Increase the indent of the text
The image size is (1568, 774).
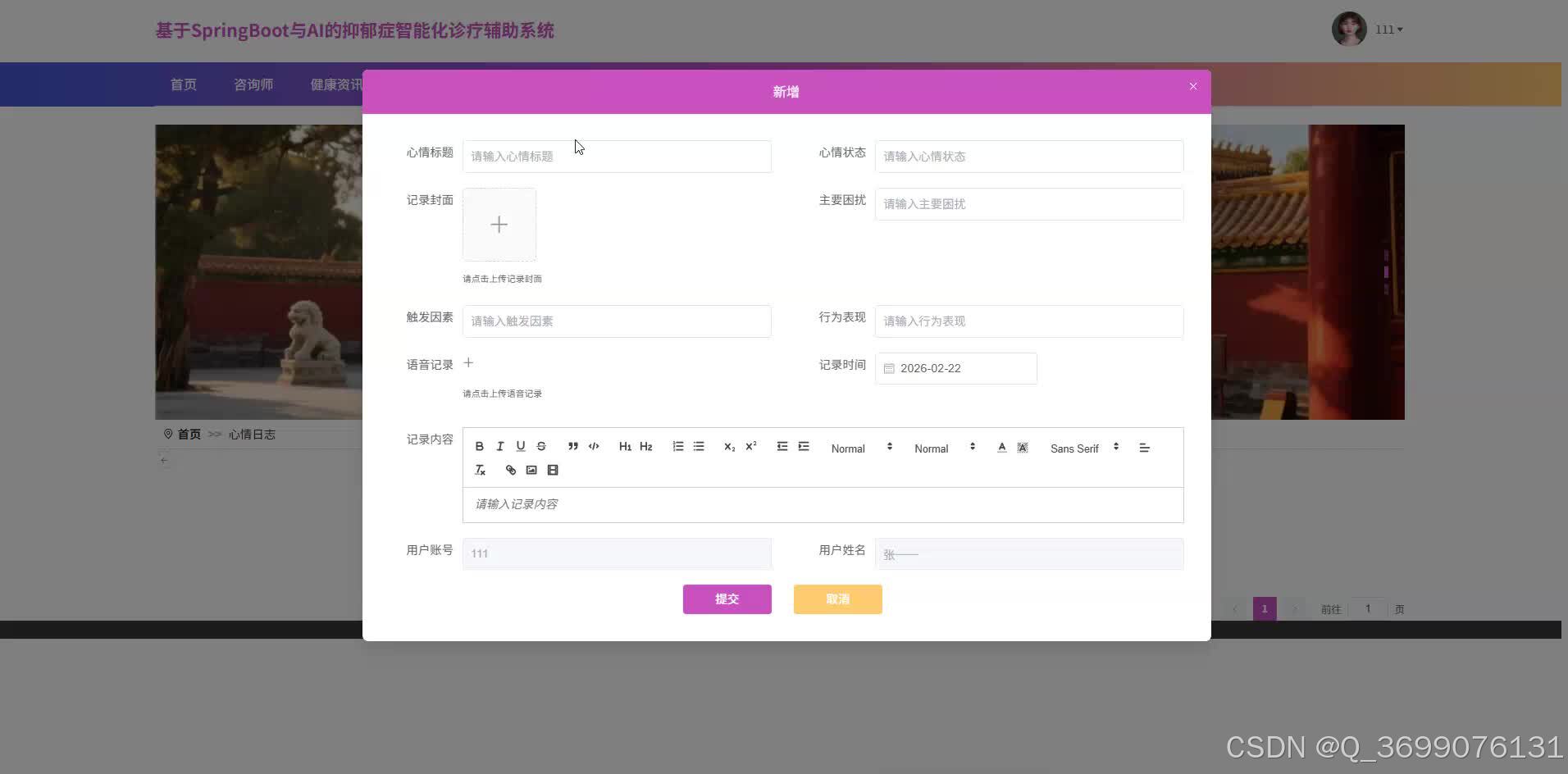804,447
